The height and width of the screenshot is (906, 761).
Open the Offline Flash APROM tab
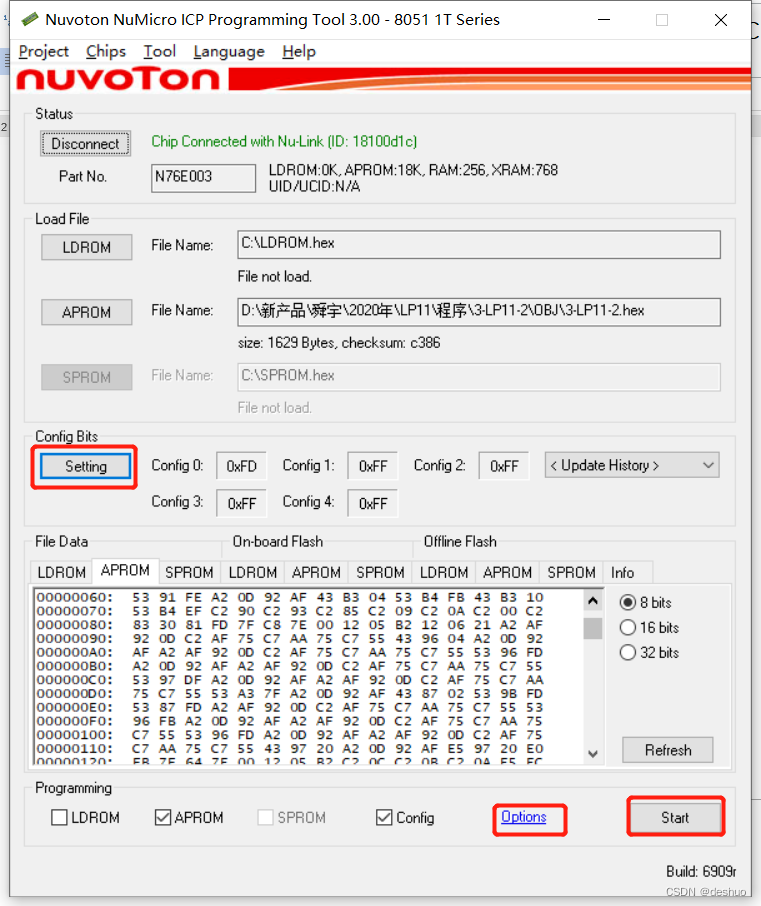[507, 573]
